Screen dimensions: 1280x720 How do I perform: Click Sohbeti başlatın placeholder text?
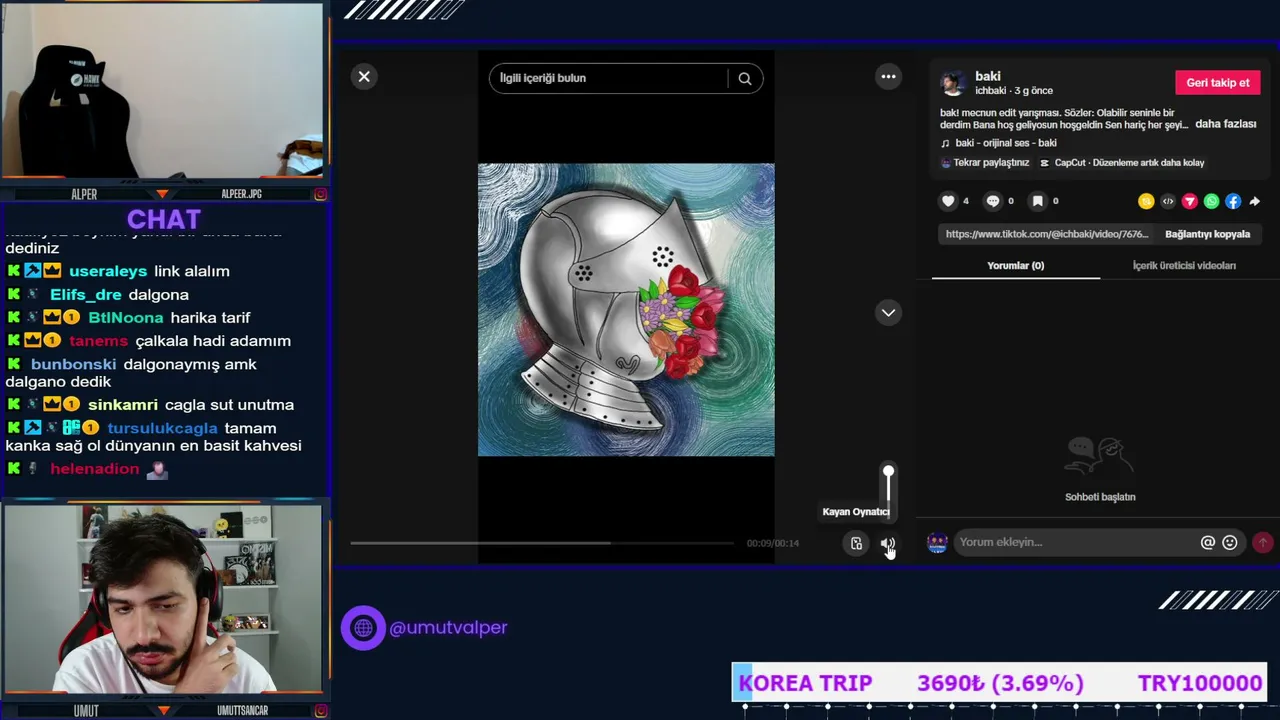click(x=1100, y=497)
